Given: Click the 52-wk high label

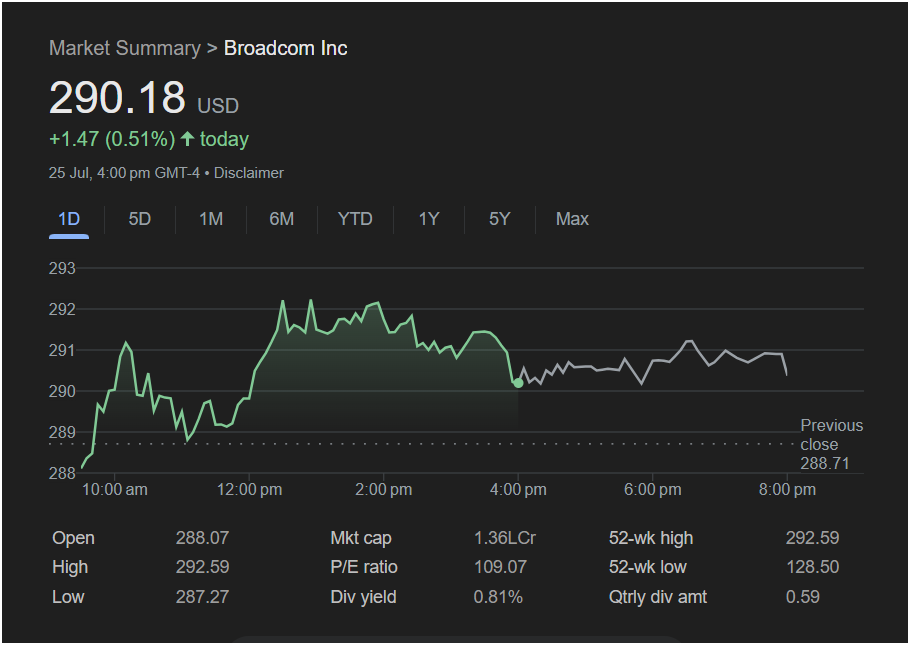Looking at the screenshot, I should click(651, 538).
